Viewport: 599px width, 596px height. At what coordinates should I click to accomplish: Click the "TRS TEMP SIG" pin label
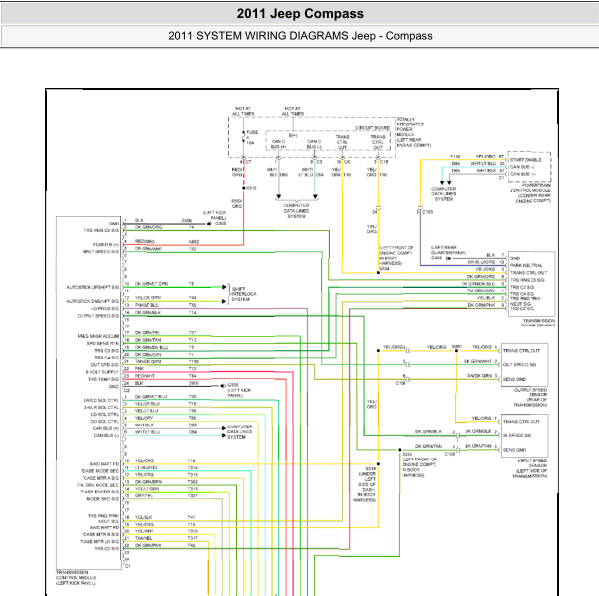click(104, 379)
